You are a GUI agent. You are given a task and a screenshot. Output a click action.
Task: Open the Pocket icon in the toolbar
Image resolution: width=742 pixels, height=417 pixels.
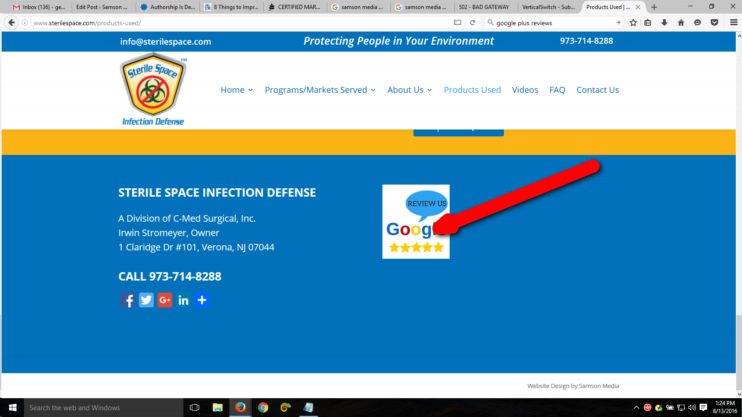point(715,23)
